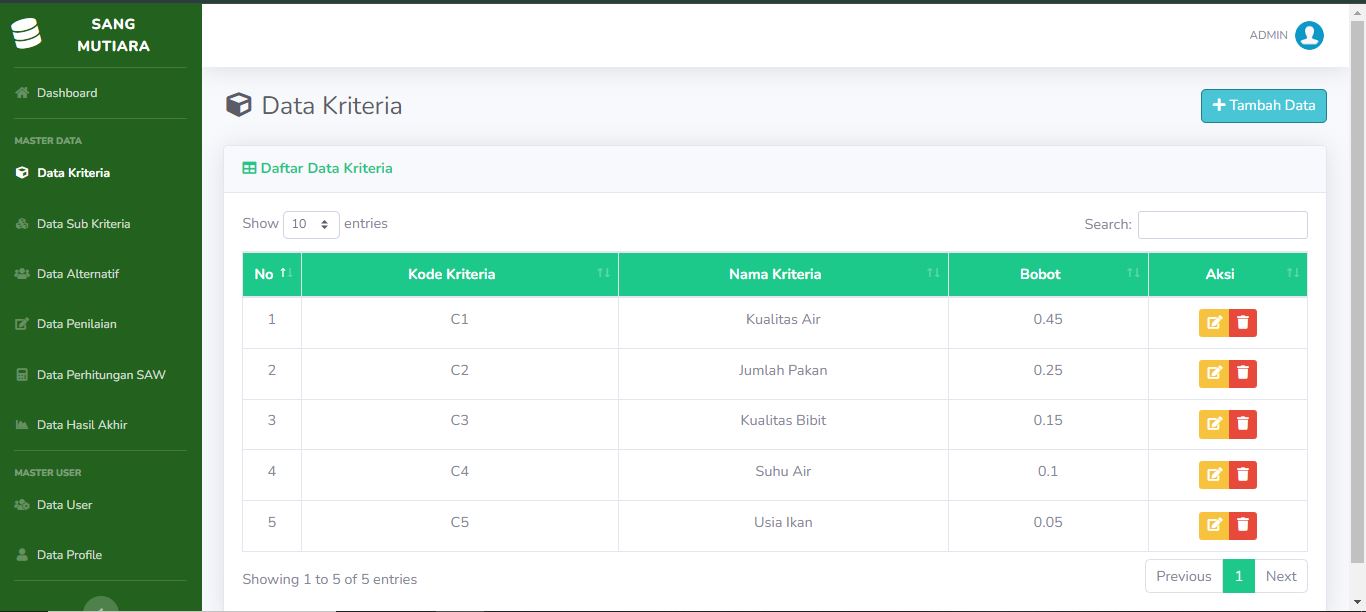Image resolution: width=1366 pixels, height=612 pixels.
Task: Collapse the sidebar with round arrow toggle
Action: point(100,604)
